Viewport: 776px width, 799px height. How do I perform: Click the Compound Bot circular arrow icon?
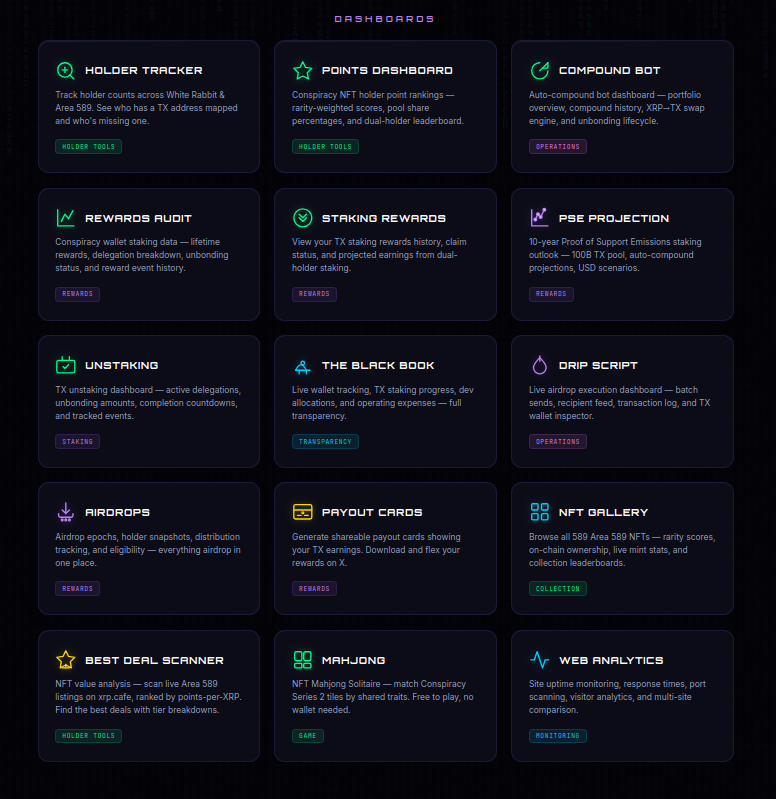(540, 70)
